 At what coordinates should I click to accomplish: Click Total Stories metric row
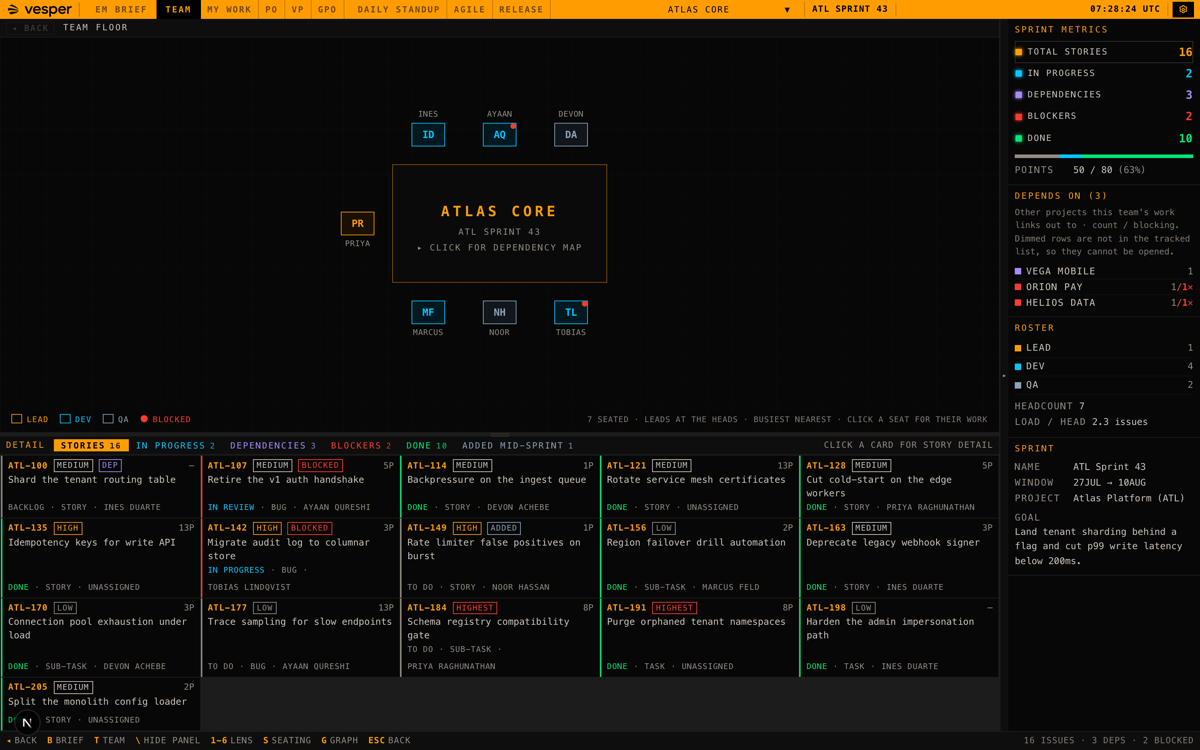(x=1103, y=52)
